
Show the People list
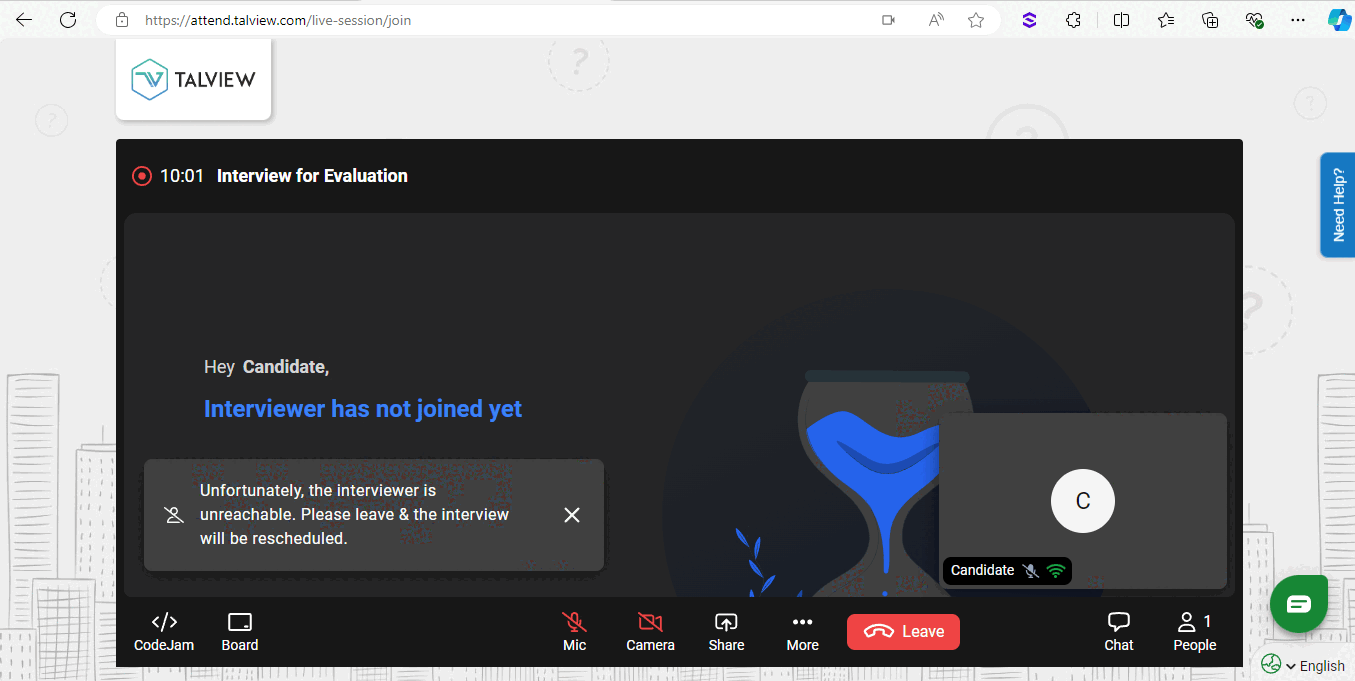pos(1194,632)
